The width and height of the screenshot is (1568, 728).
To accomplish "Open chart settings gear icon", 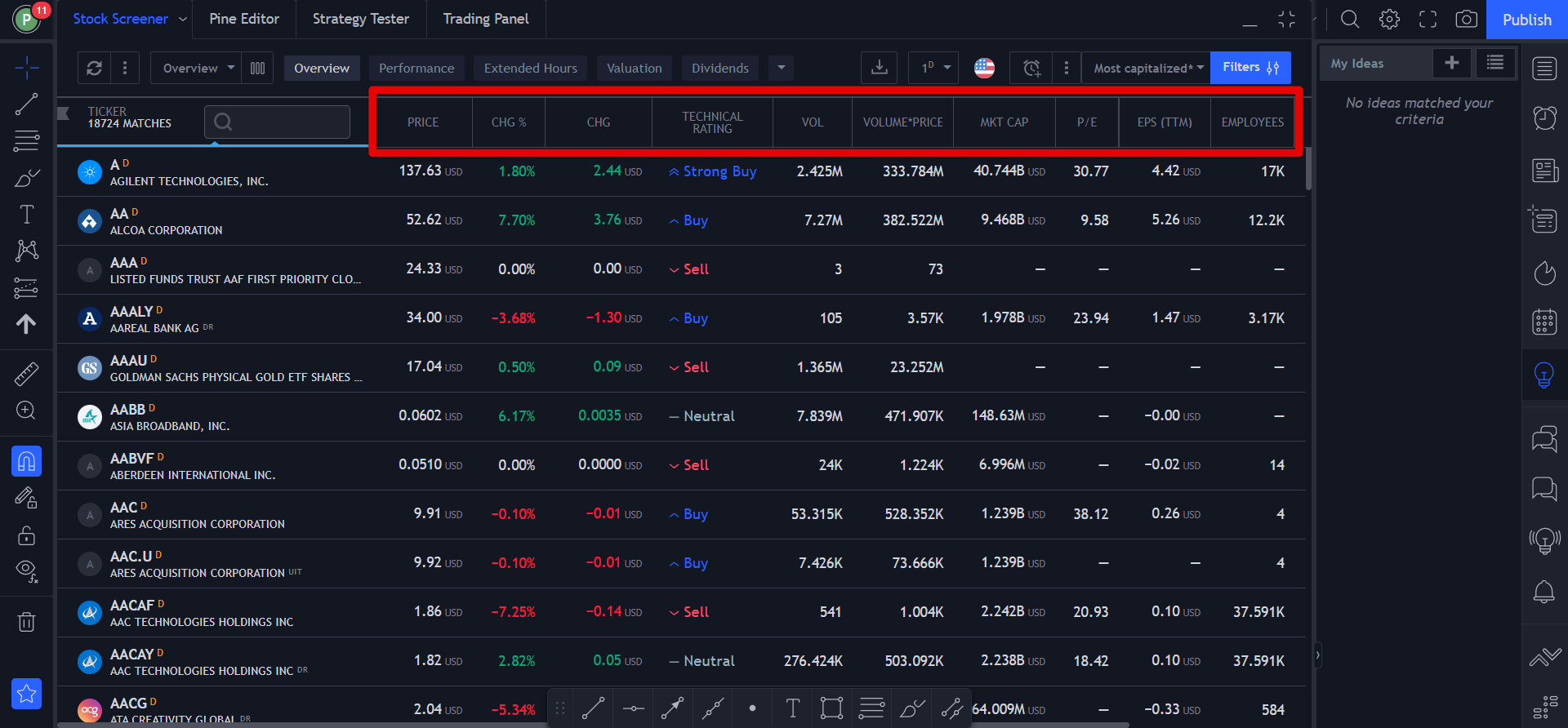I will pos(1389,19).
